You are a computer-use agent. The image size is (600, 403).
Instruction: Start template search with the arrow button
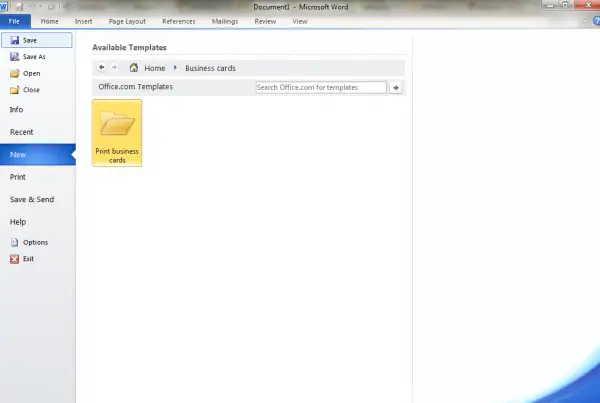click(396, 88)
